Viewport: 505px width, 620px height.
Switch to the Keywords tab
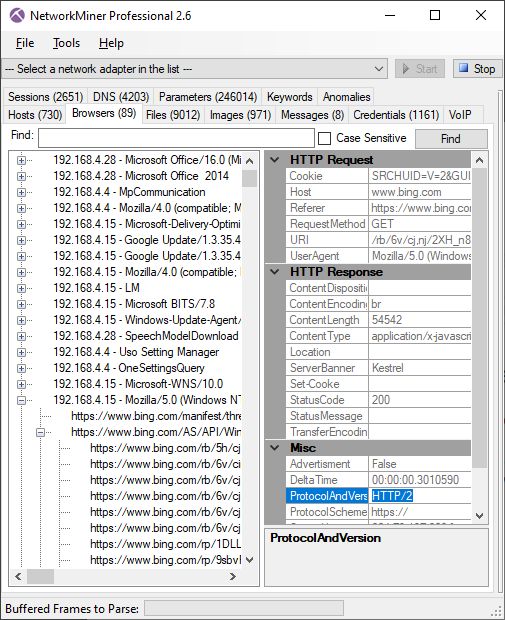pos(289,97)
